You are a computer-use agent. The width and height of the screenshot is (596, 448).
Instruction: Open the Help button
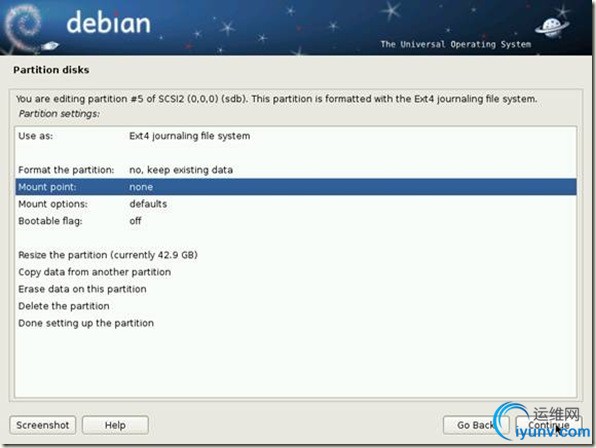(115, 425)
